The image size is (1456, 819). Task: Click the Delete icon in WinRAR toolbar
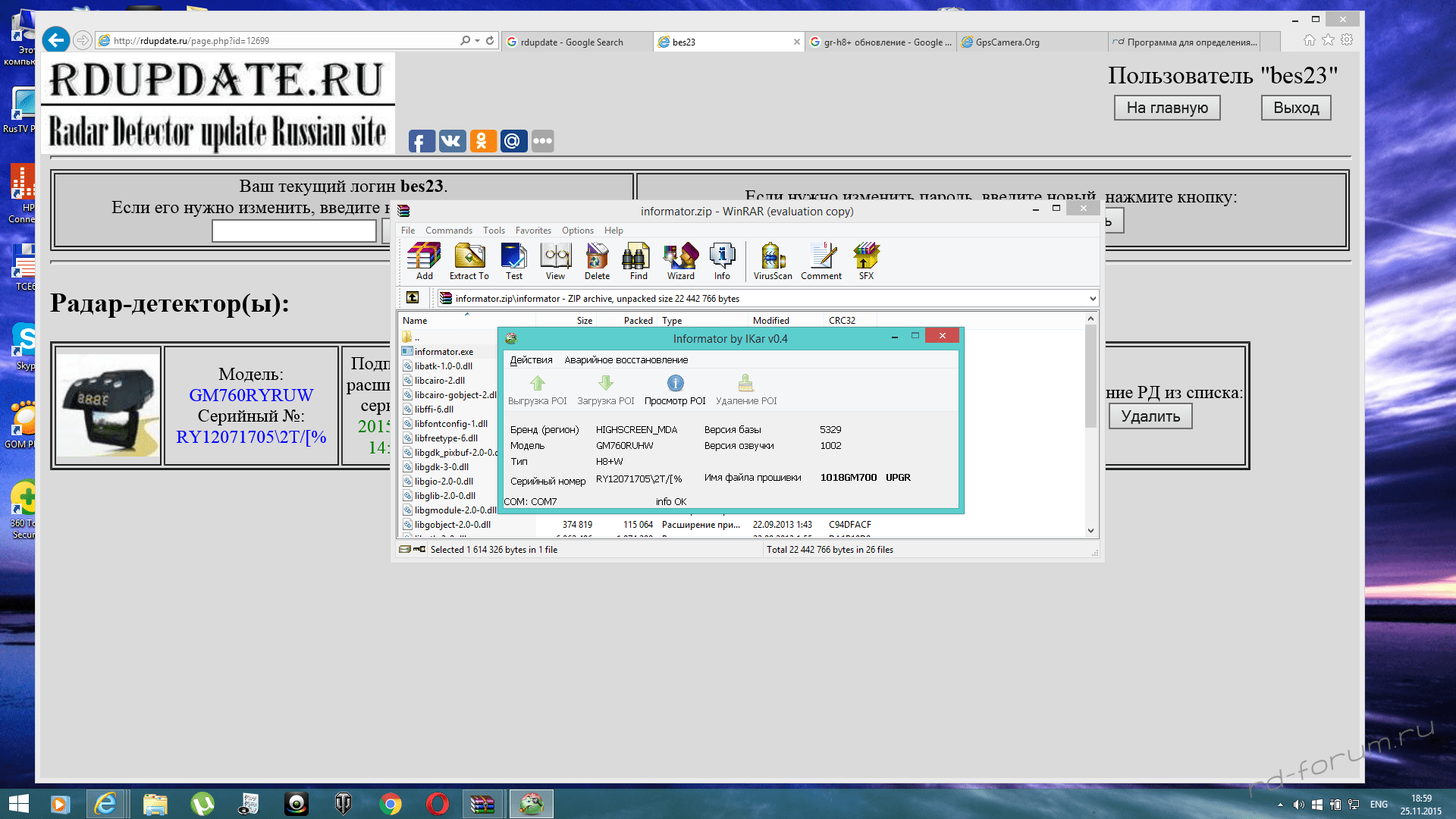coord(597,262)
